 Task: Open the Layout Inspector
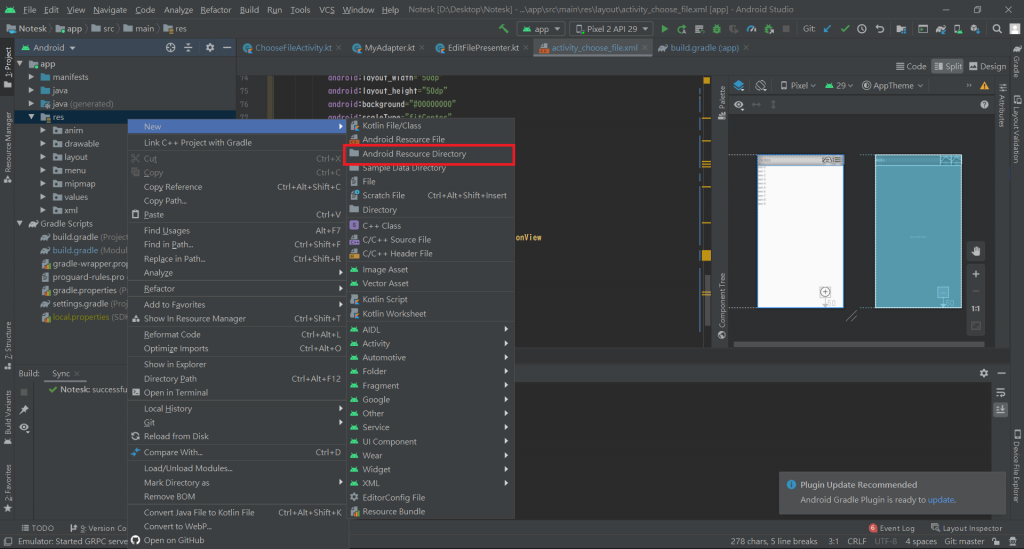pyautogui.click(x=967, y=528)
